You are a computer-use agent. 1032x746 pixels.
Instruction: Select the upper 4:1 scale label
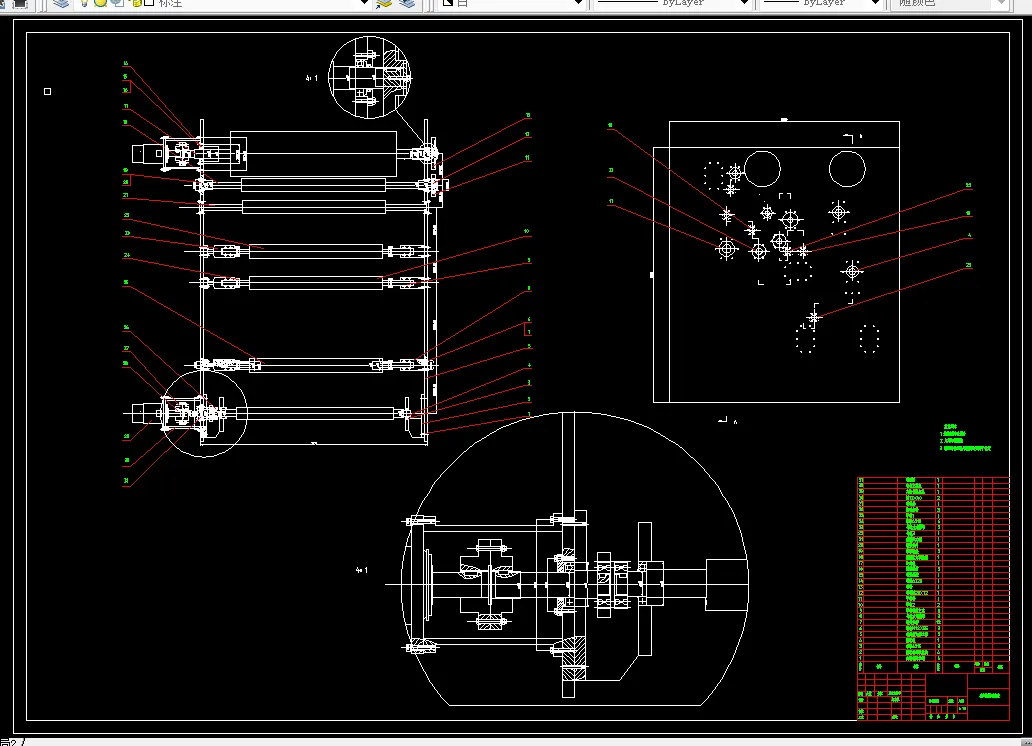pyautogui.click(x=312, y=78)
